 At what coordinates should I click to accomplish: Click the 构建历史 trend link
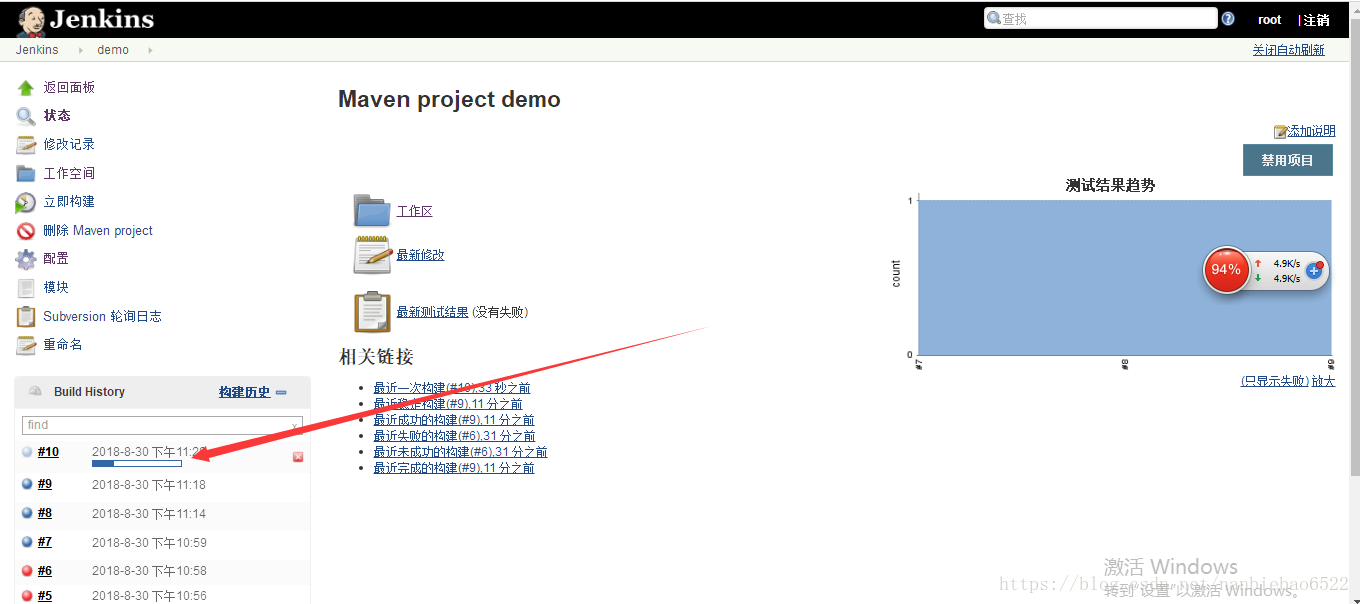[x=245, y=392]
